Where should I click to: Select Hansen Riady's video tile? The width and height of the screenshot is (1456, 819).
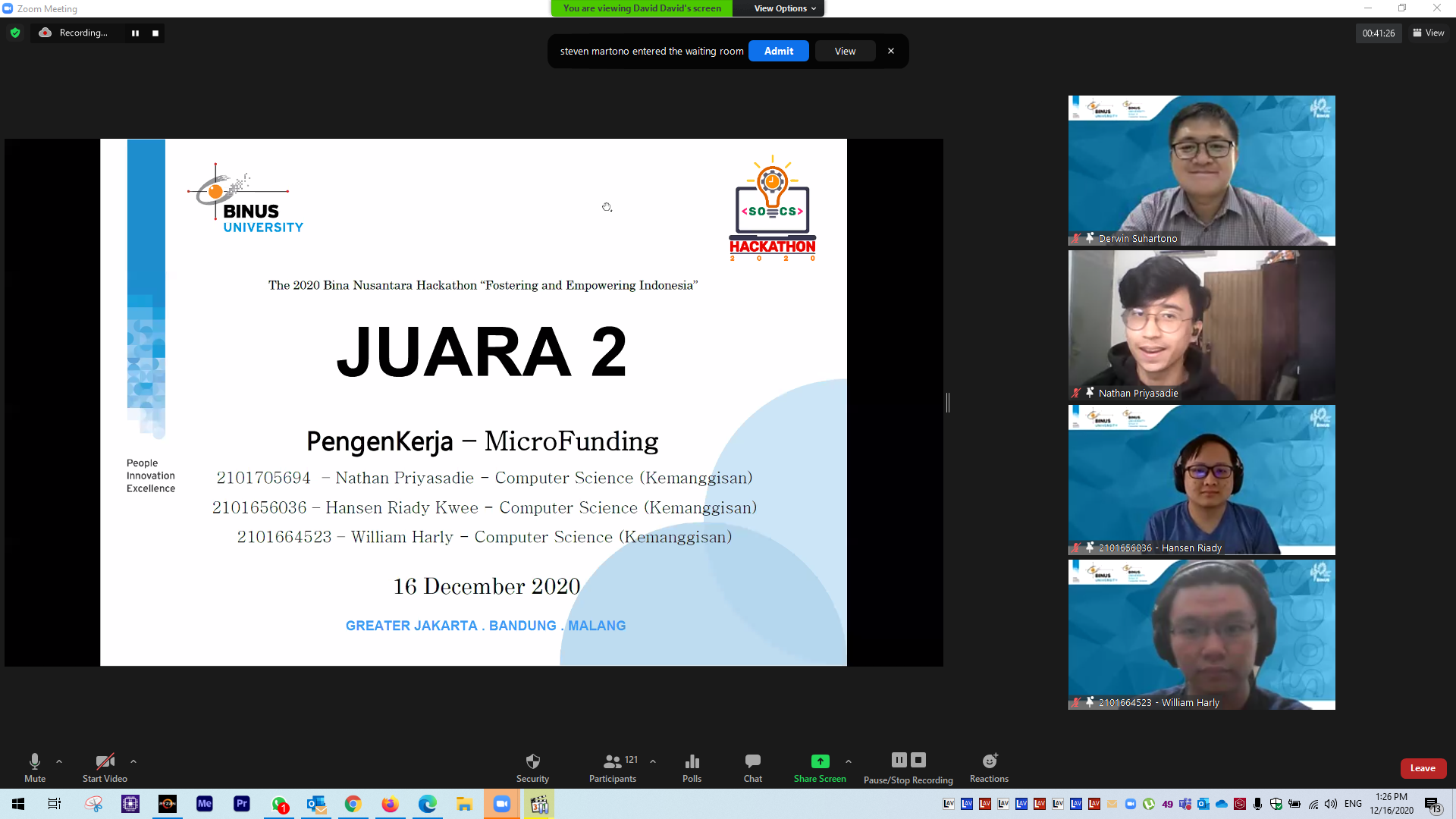[1201, 480]
